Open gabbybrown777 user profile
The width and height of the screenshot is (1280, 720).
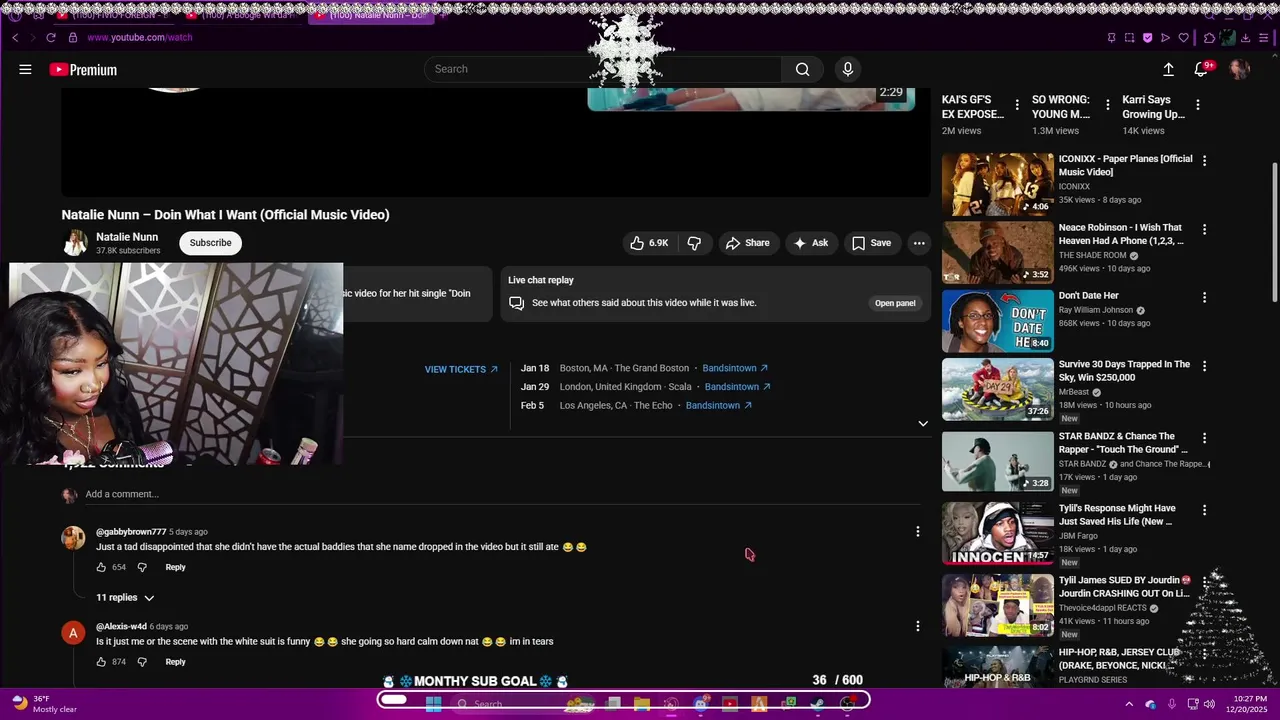(131, 532)
